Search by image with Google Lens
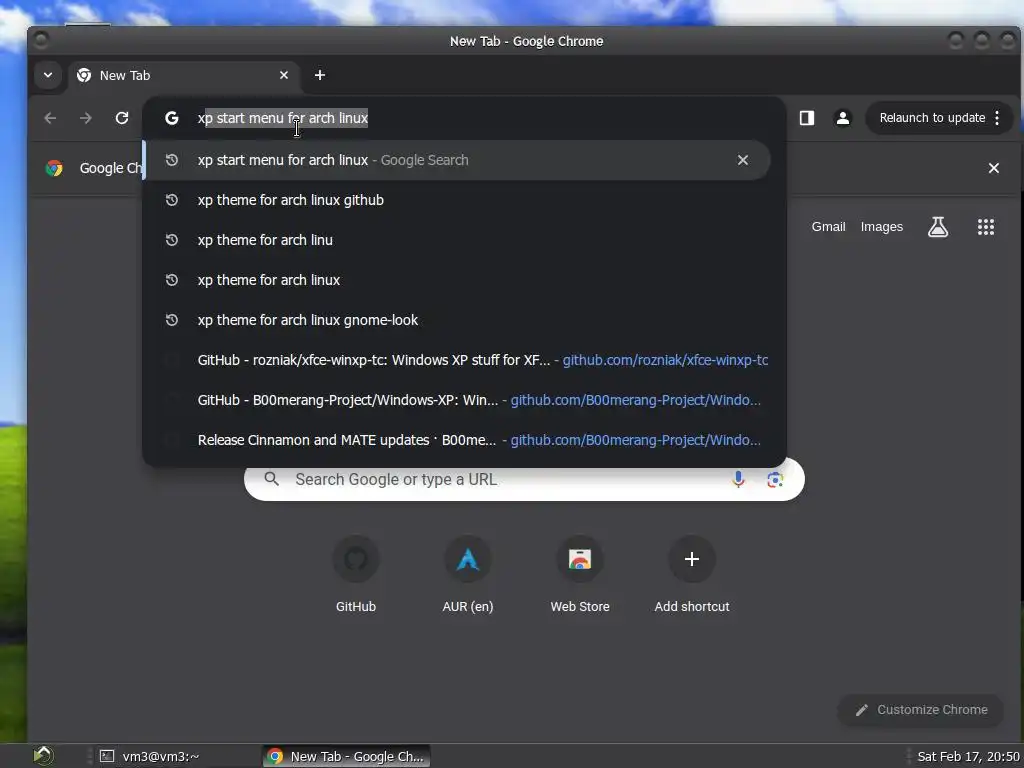1024x768 pixels. [775, 479]
